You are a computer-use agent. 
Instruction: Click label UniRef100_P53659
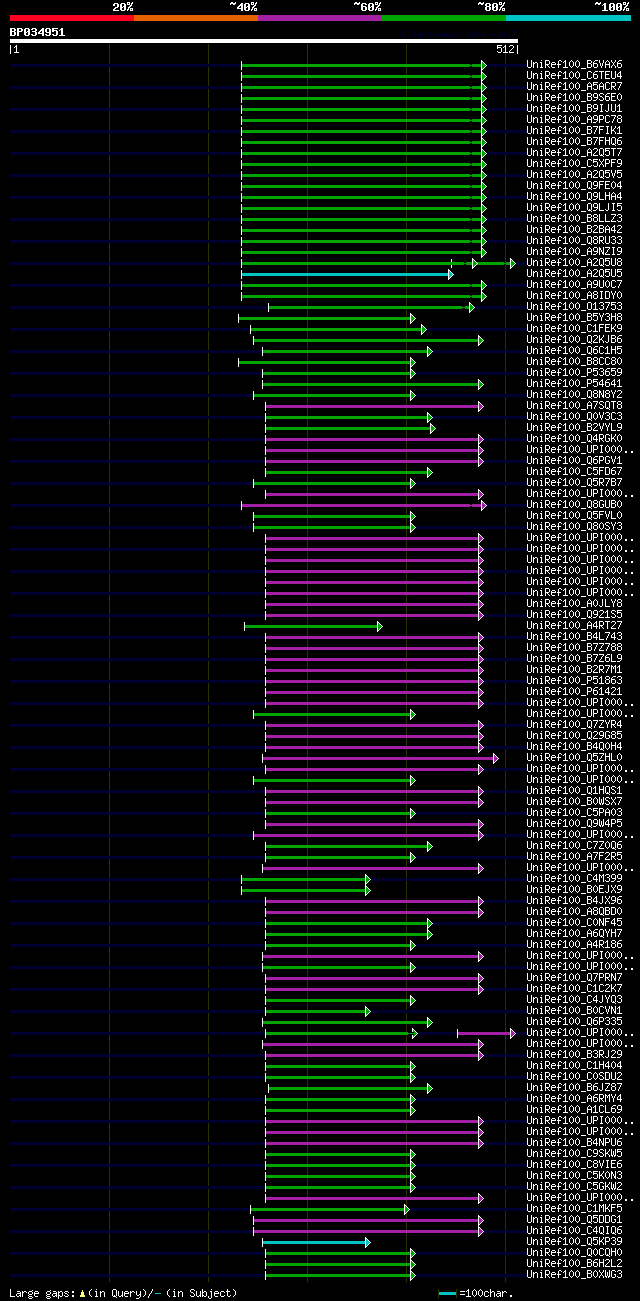pyautogui.click(x=574, y=373)
